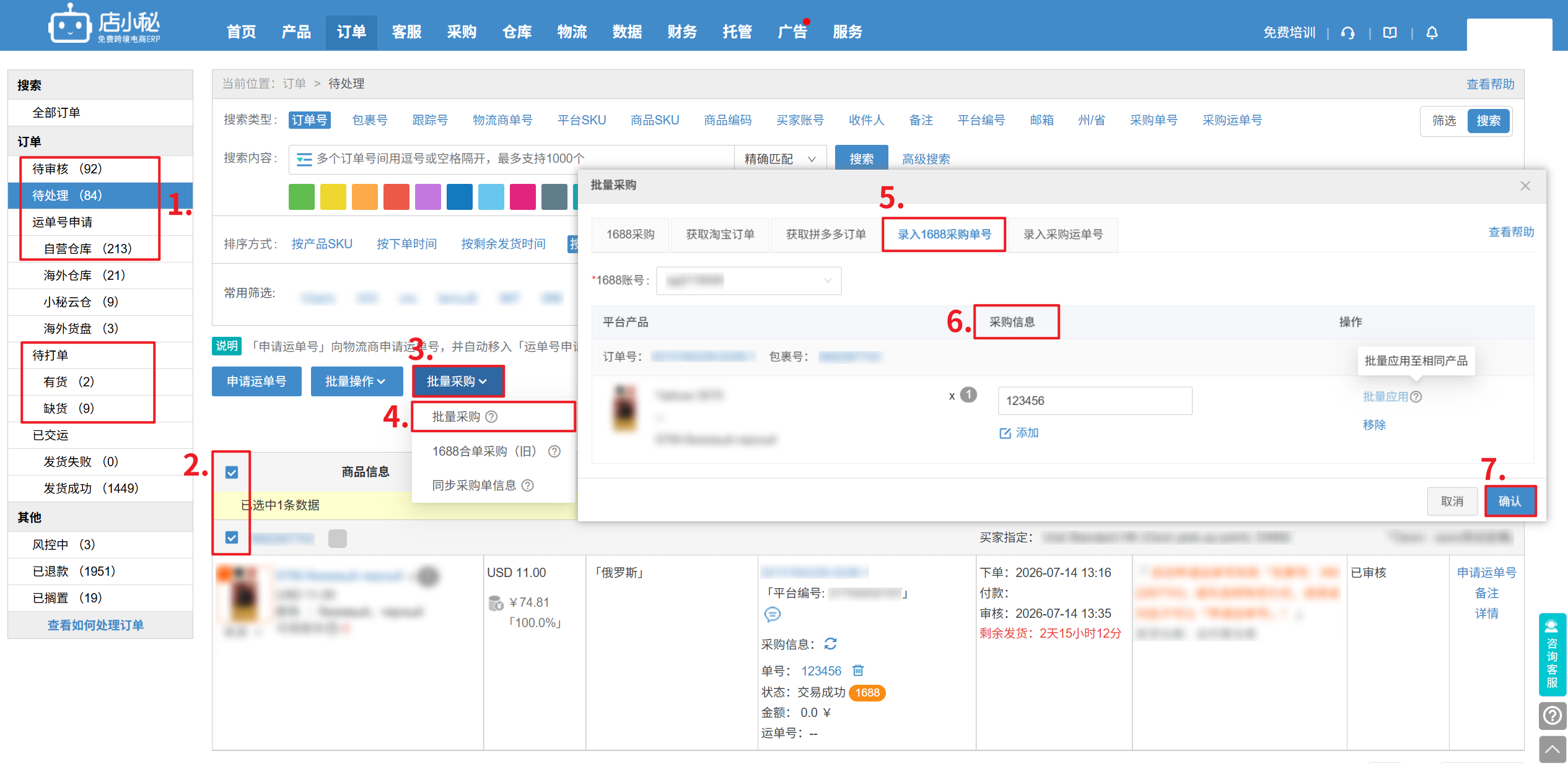Click the back-to-top arrow button
This screenshot has height=764, width=1568.
pos(1552,750)
